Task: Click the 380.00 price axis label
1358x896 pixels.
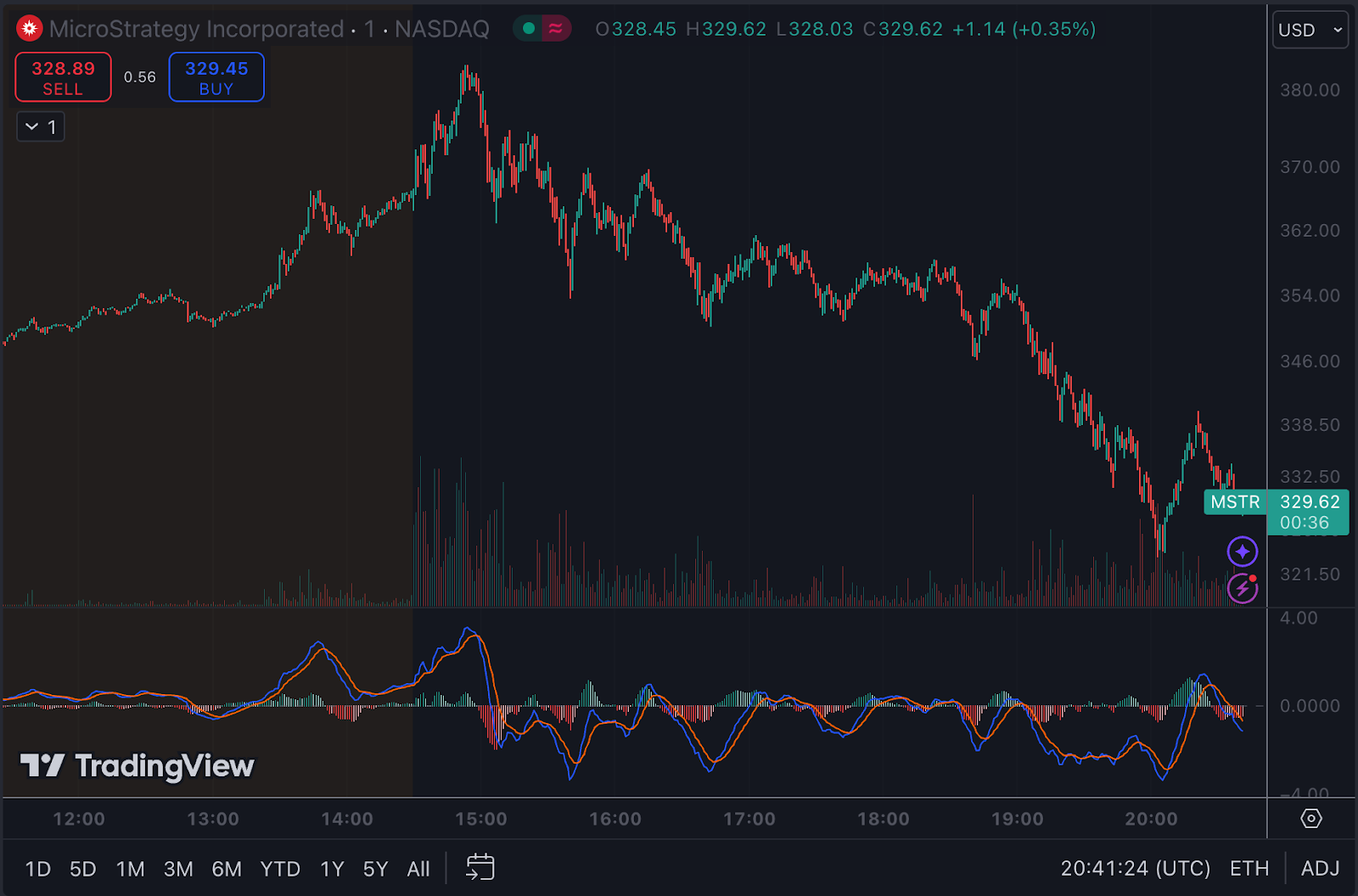Action: tap(1310, 90)
